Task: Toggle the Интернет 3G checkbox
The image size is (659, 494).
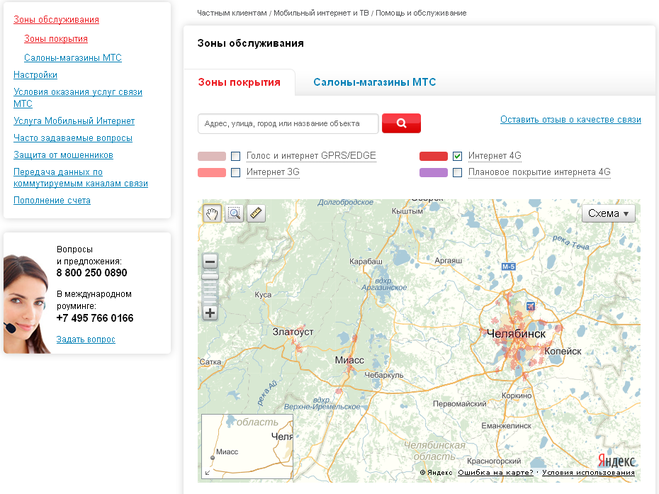Action: 236,172
